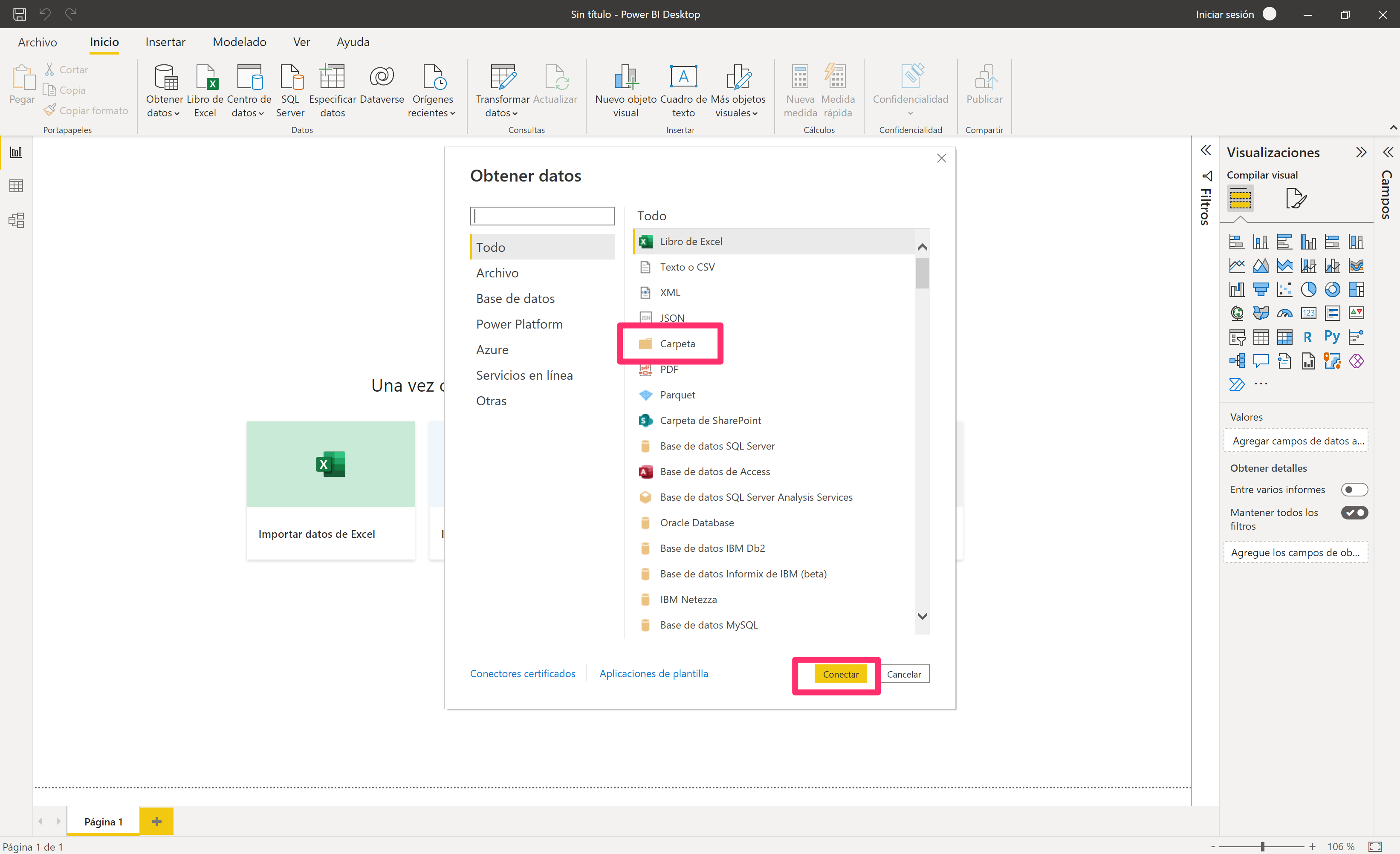Screen dimensions: 1400x854
Task: Toggle Entre varios informes switch
Action: coord(1354,490)
